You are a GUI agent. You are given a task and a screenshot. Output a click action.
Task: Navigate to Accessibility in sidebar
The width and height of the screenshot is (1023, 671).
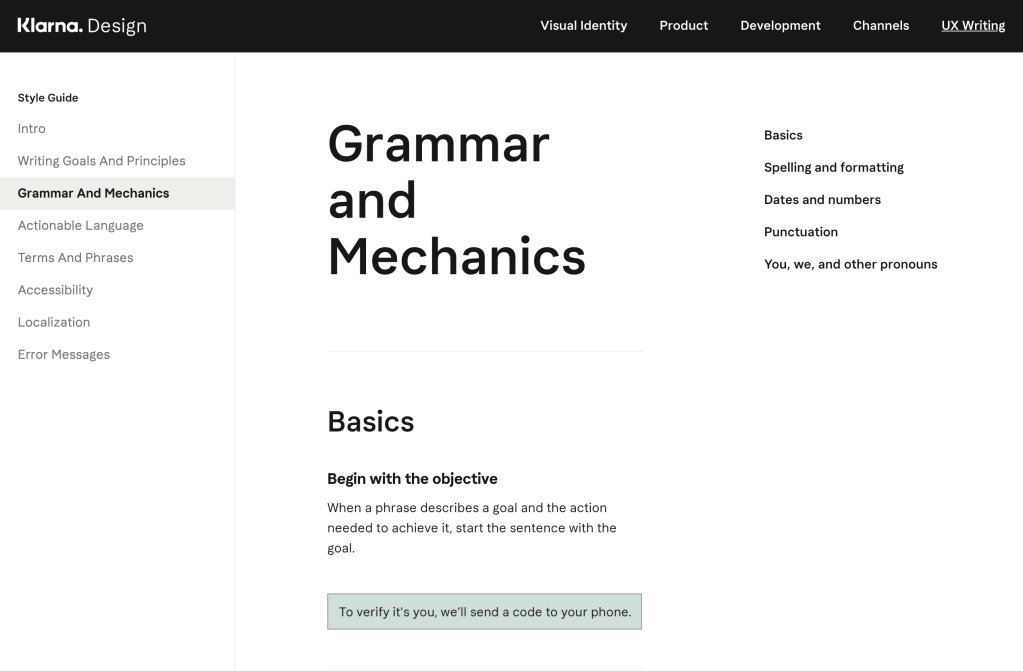click(x=55, y=290)
